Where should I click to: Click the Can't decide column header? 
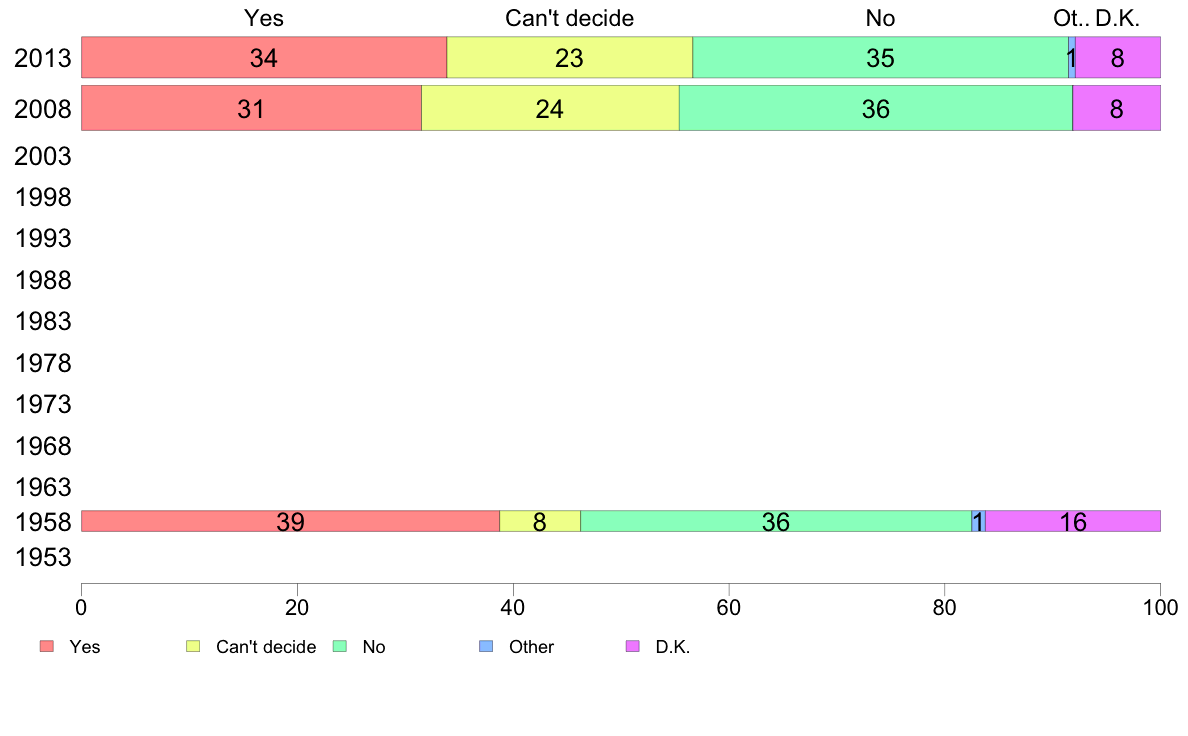(570, 18)
